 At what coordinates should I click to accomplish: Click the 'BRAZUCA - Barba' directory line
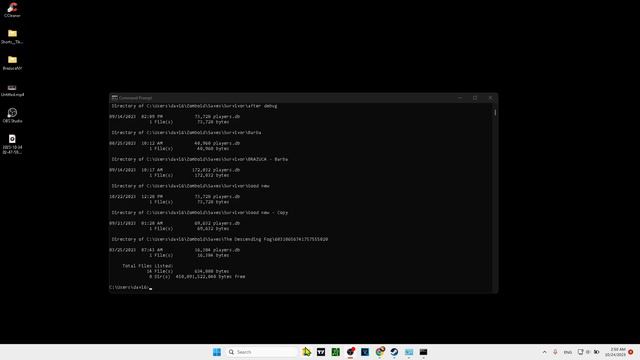click(x=200, y=159)
